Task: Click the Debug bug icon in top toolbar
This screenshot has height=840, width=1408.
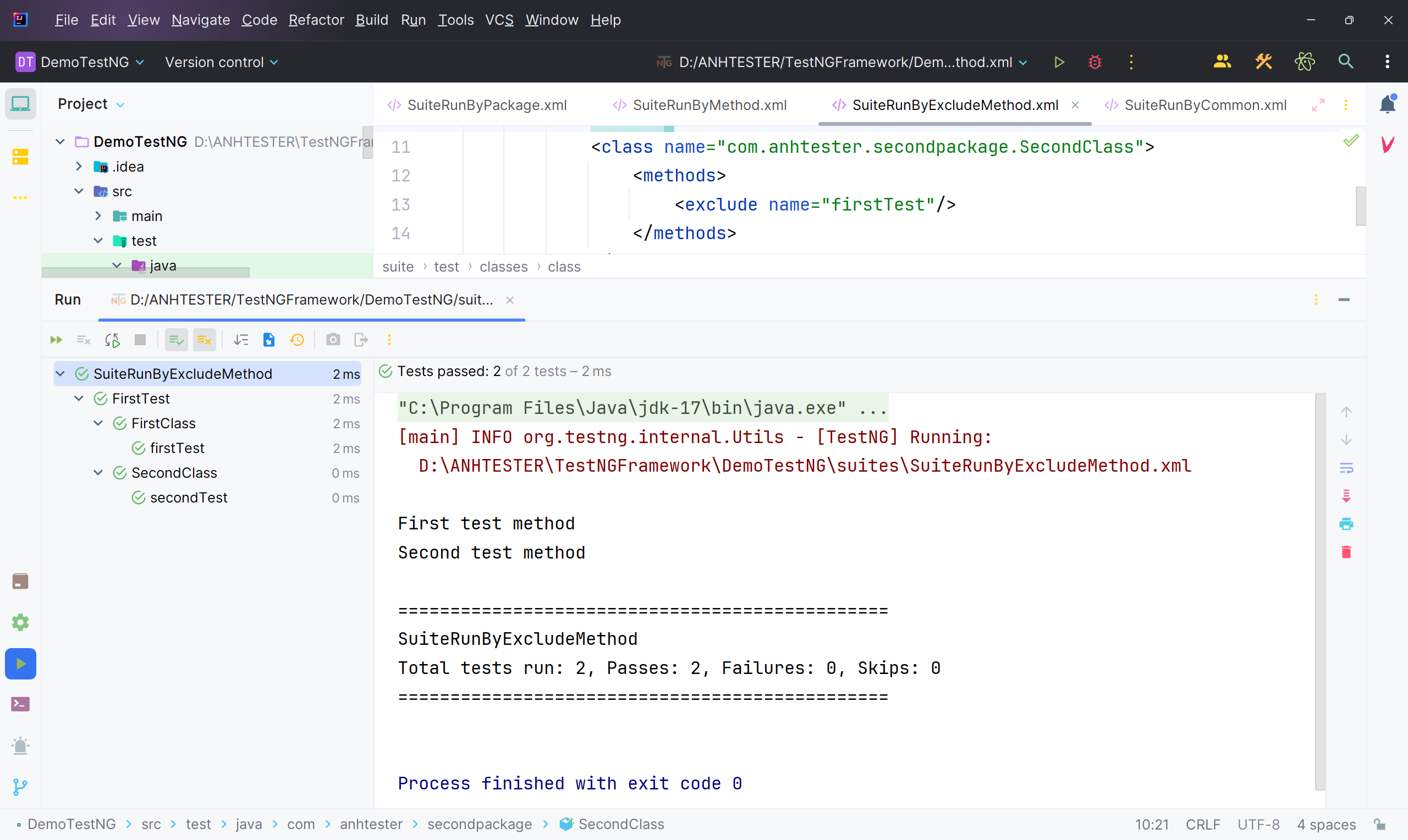Action: tap(1094, 62)
